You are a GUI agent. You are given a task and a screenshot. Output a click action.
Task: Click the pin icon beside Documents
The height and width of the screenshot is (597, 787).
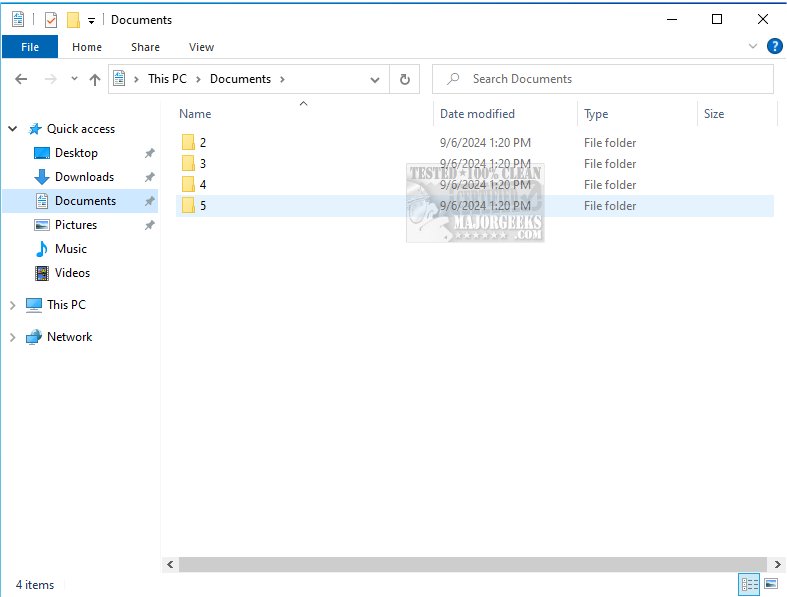(150, 201)
